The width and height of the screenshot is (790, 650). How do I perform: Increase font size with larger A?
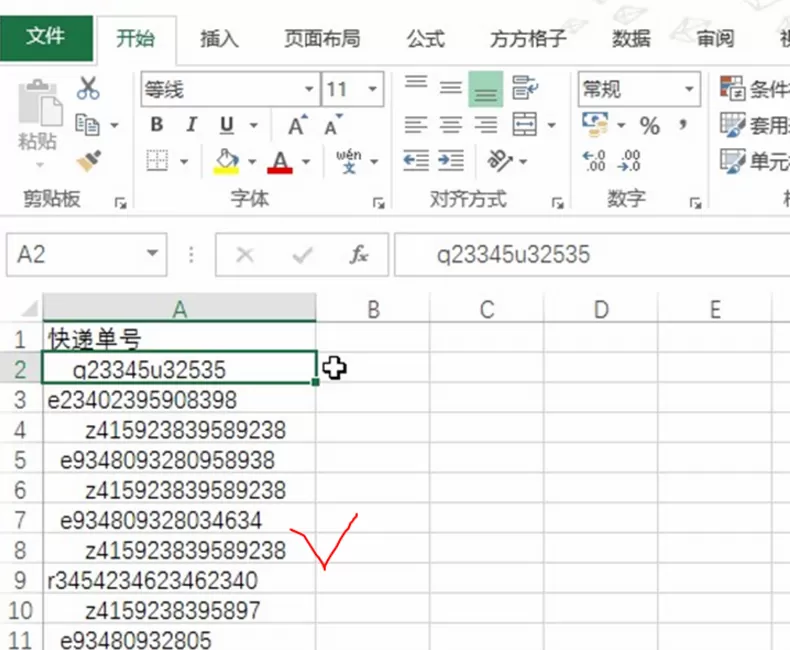click(298, 124)
